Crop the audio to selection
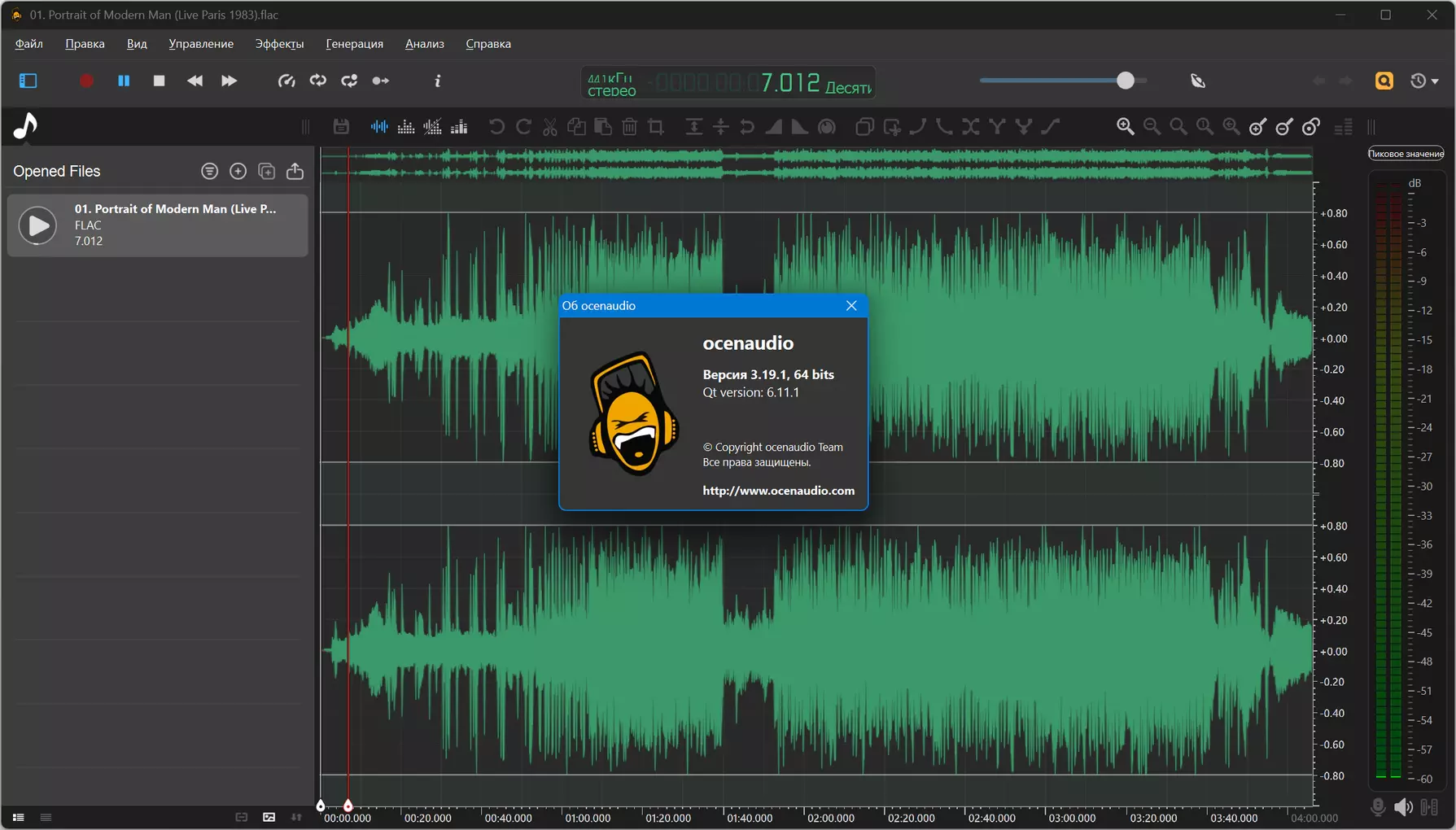The width and height of the screenshot is (1456, 830). pyautogui.click(x=656, y=126)
